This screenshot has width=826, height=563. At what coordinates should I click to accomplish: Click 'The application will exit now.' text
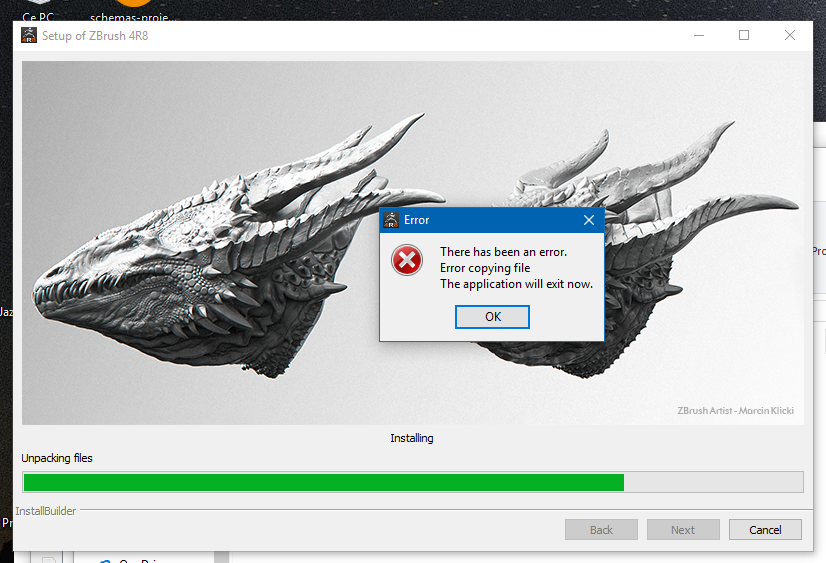pos(516,284)
